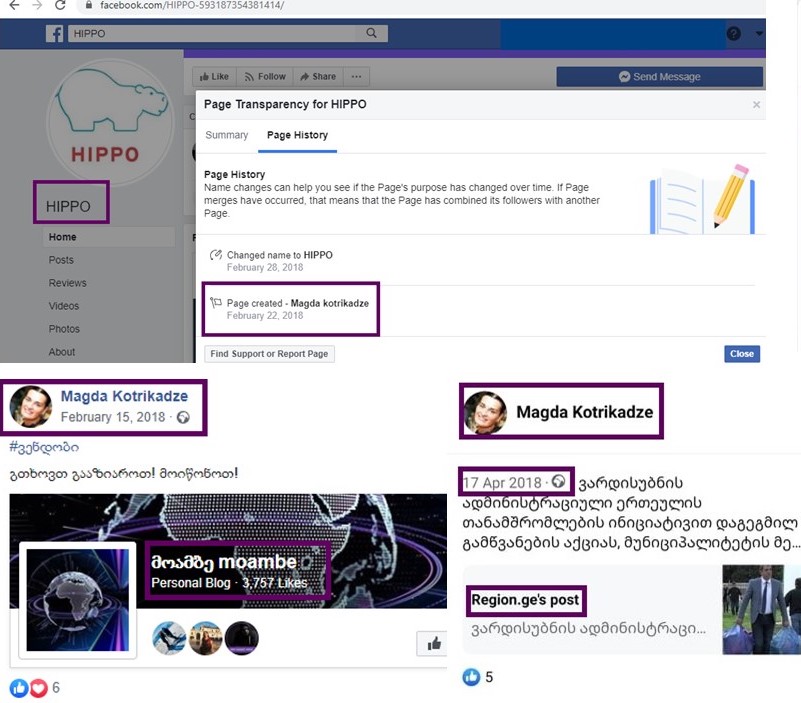This screenshot has height=703, width=801.
Task: Click the Like button on the HIPPO page
Action: (x=214, y=77)
